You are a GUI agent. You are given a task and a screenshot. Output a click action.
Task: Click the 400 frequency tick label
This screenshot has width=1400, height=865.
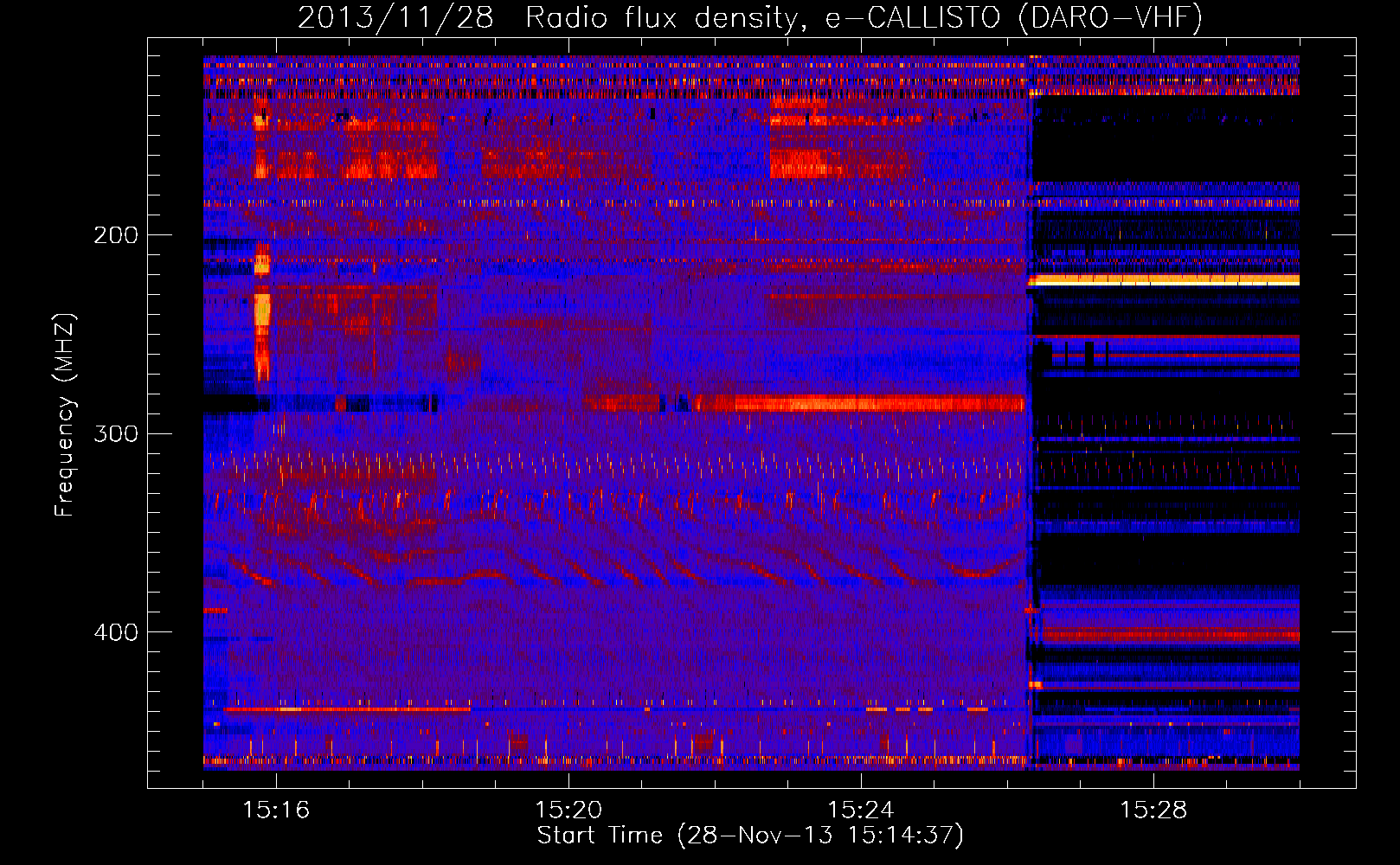pyautogui.click(x=116, y=632)
